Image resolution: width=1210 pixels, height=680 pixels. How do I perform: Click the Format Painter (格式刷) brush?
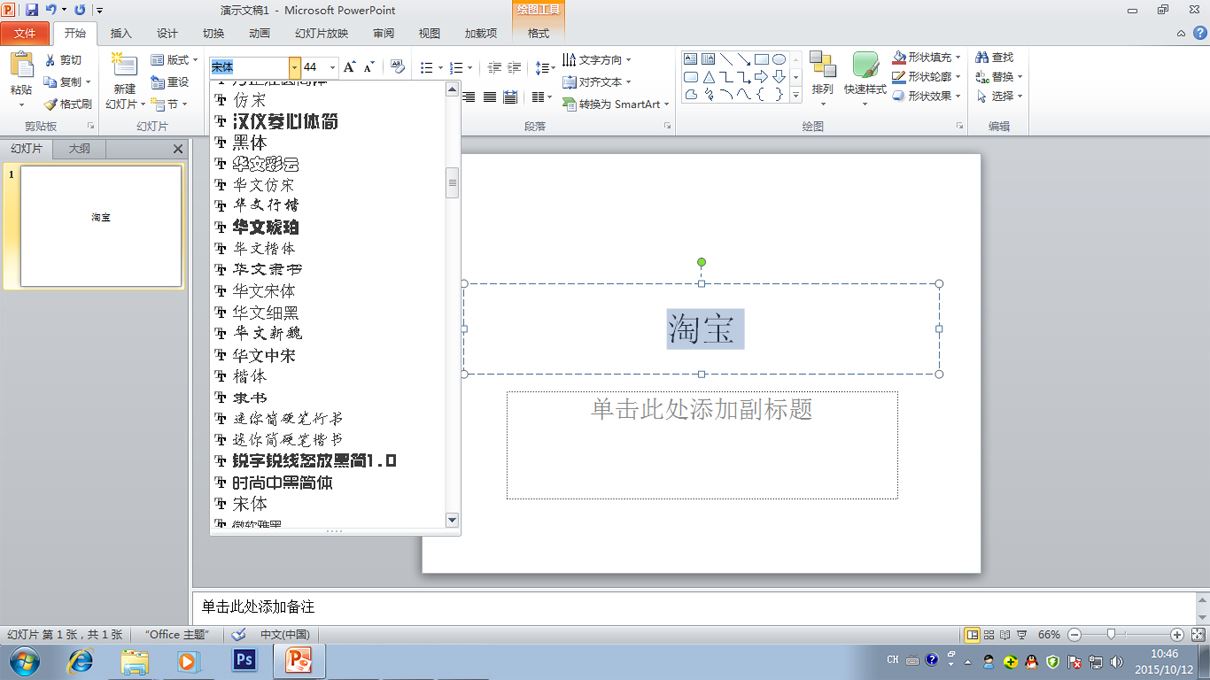[51, 104]
